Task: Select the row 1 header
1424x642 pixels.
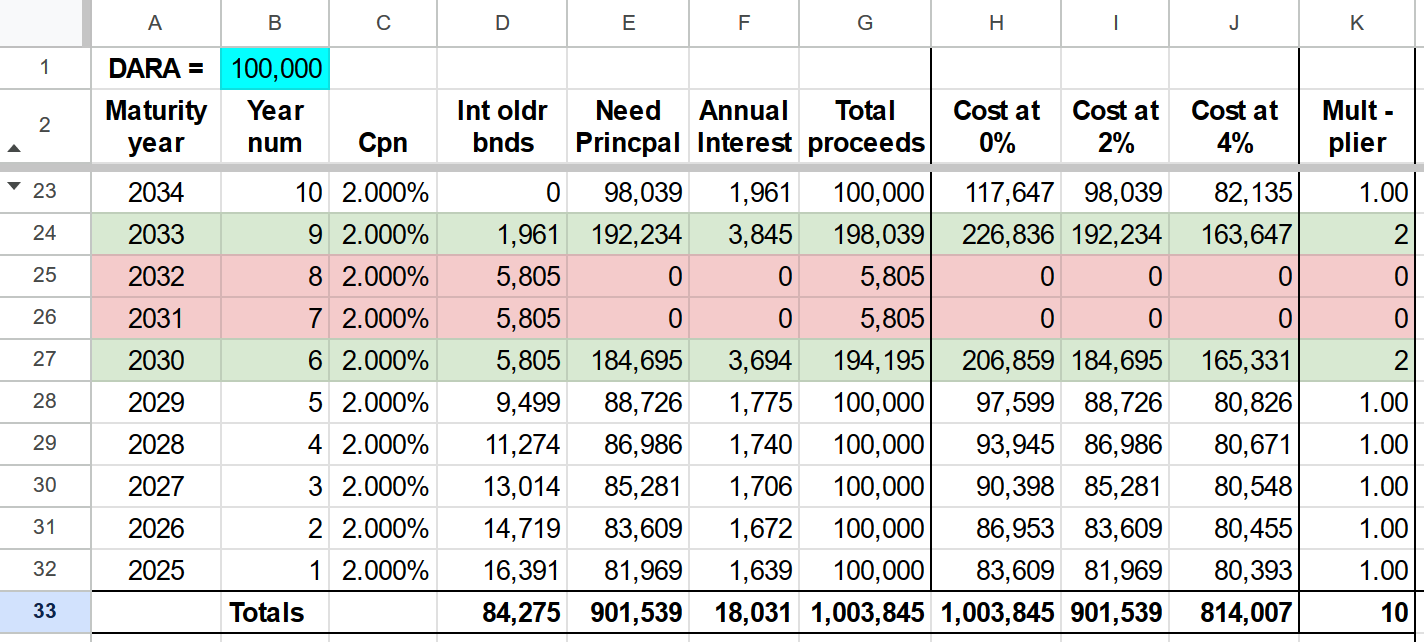Action: coord(45,68)
